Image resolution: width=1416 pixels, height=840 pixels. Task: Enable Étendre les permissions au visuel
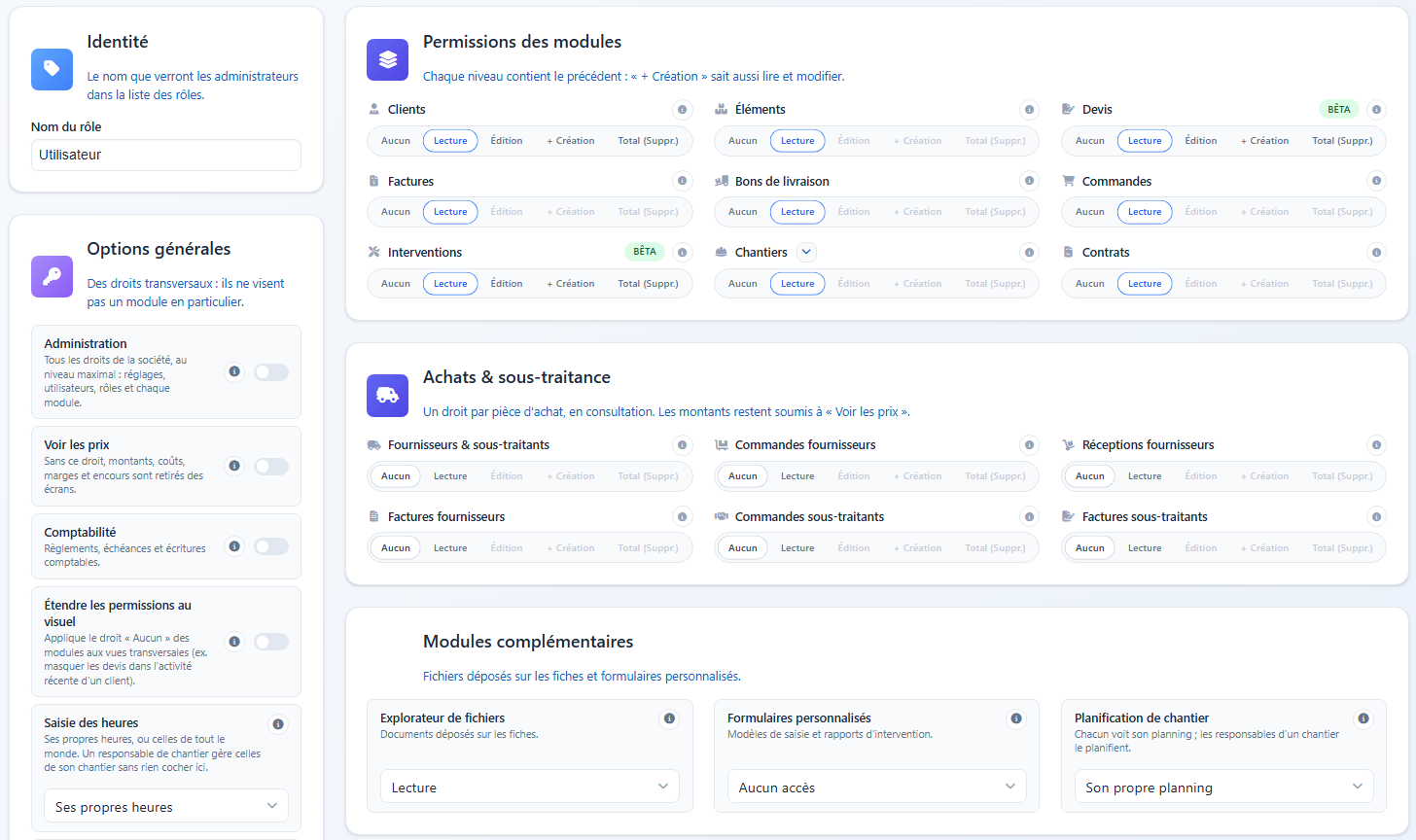[x=271, y=642]
